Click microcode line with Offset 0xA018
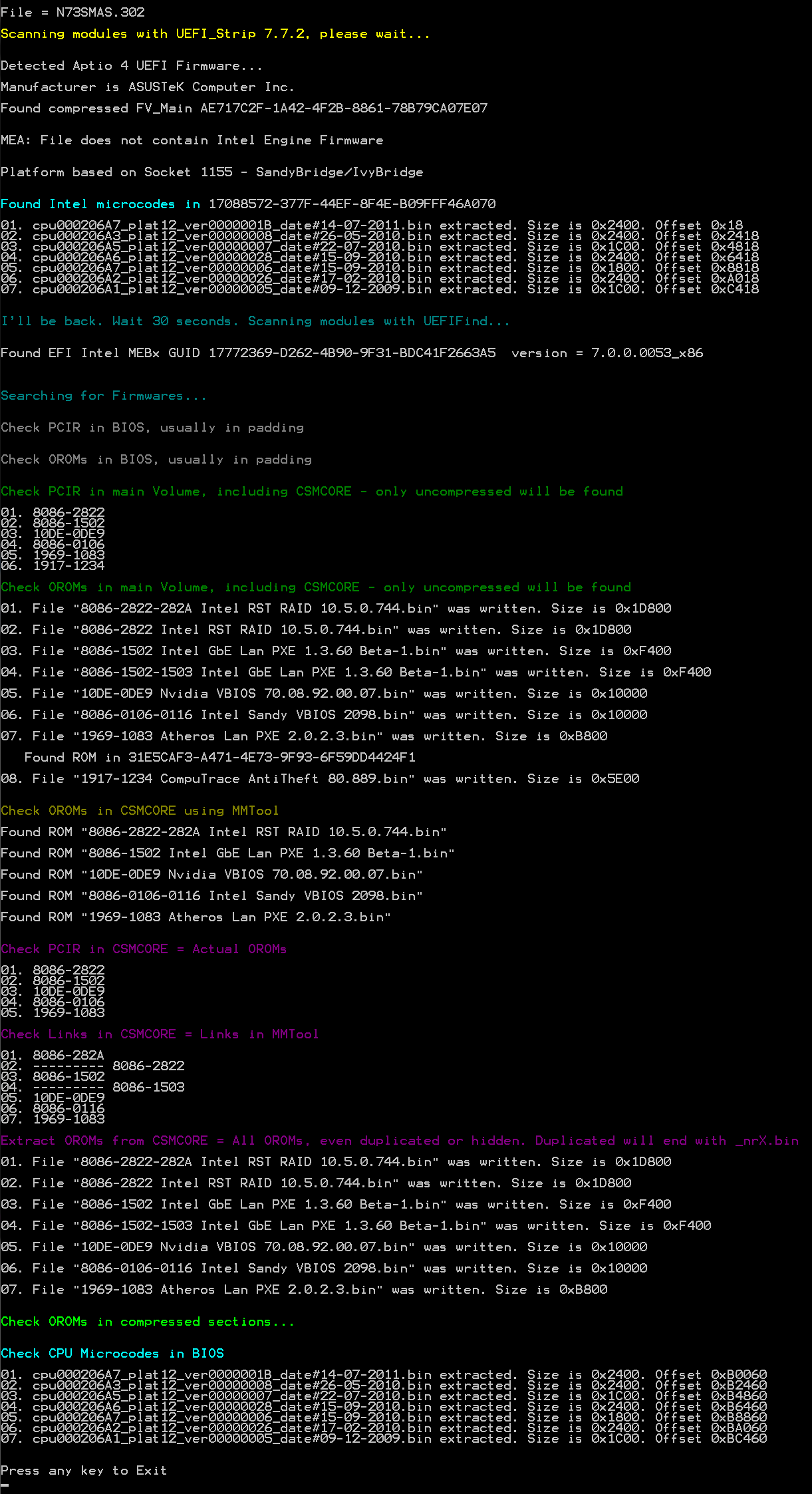 coord(380,279)
